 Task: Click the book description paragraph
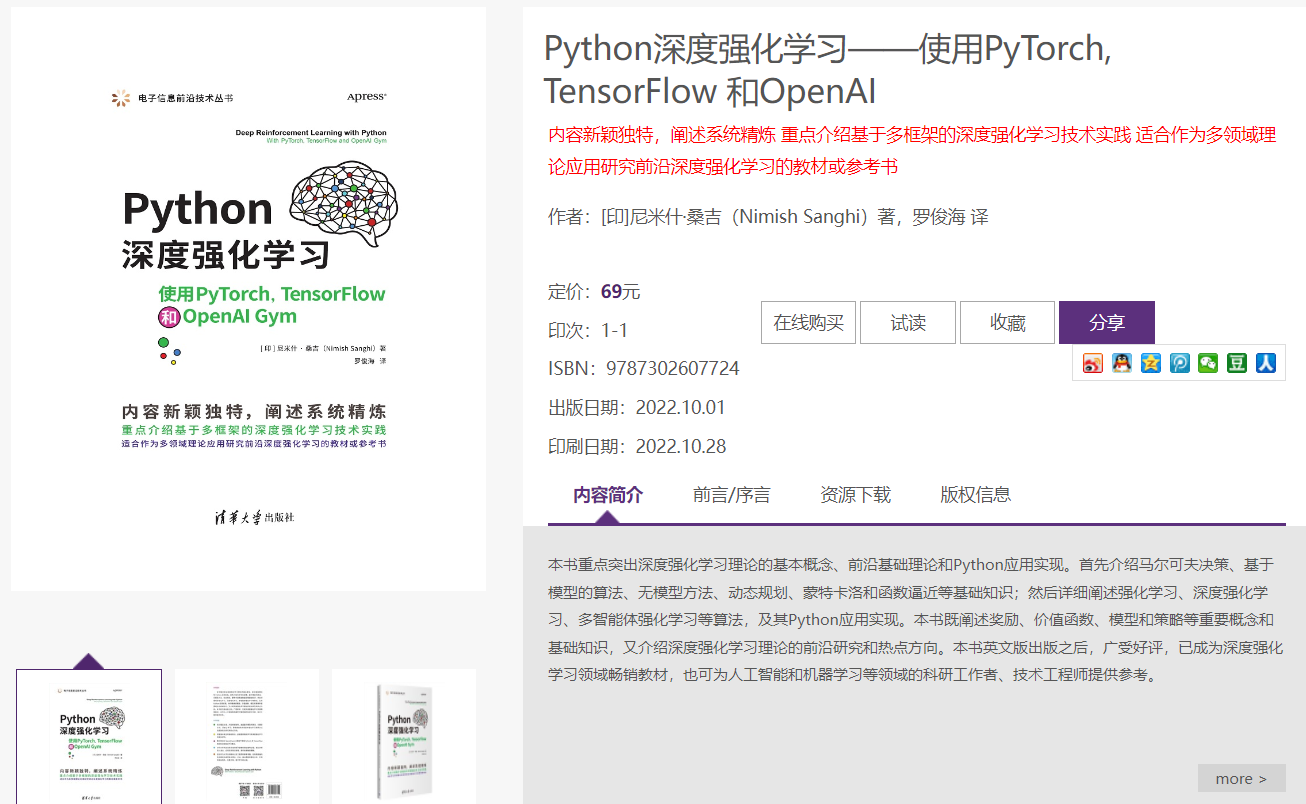click(x=915, y=619)
